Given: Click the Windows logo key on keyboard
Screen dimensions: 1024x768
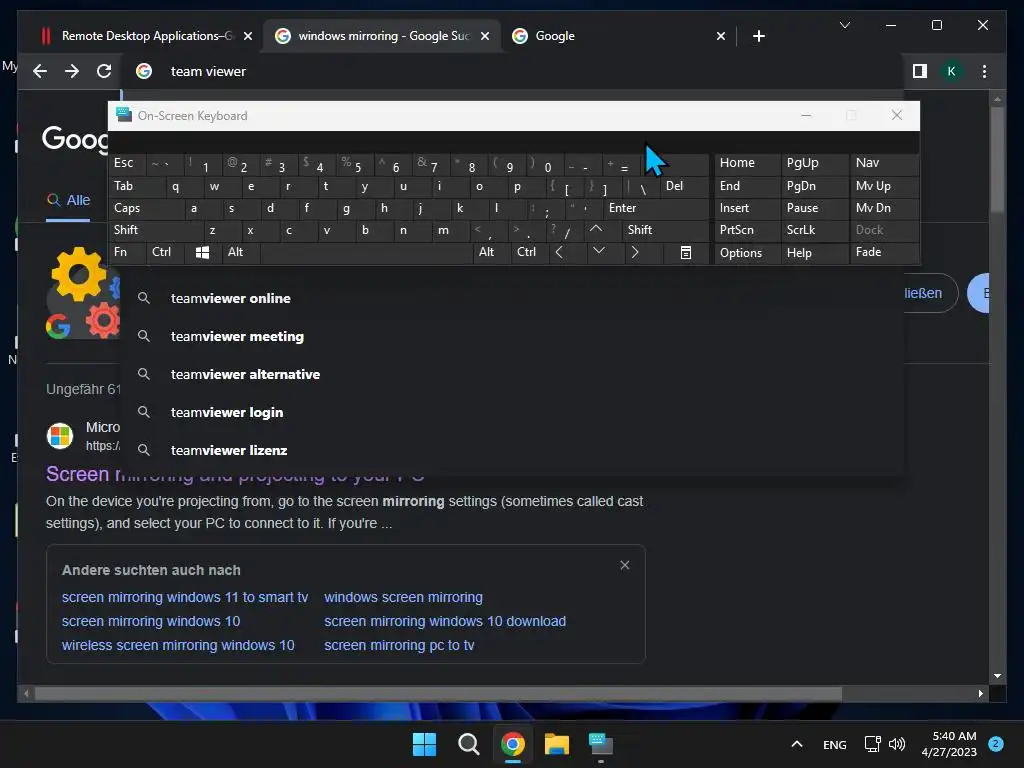Looking at the screenshot, I should [x=202, y=252].
